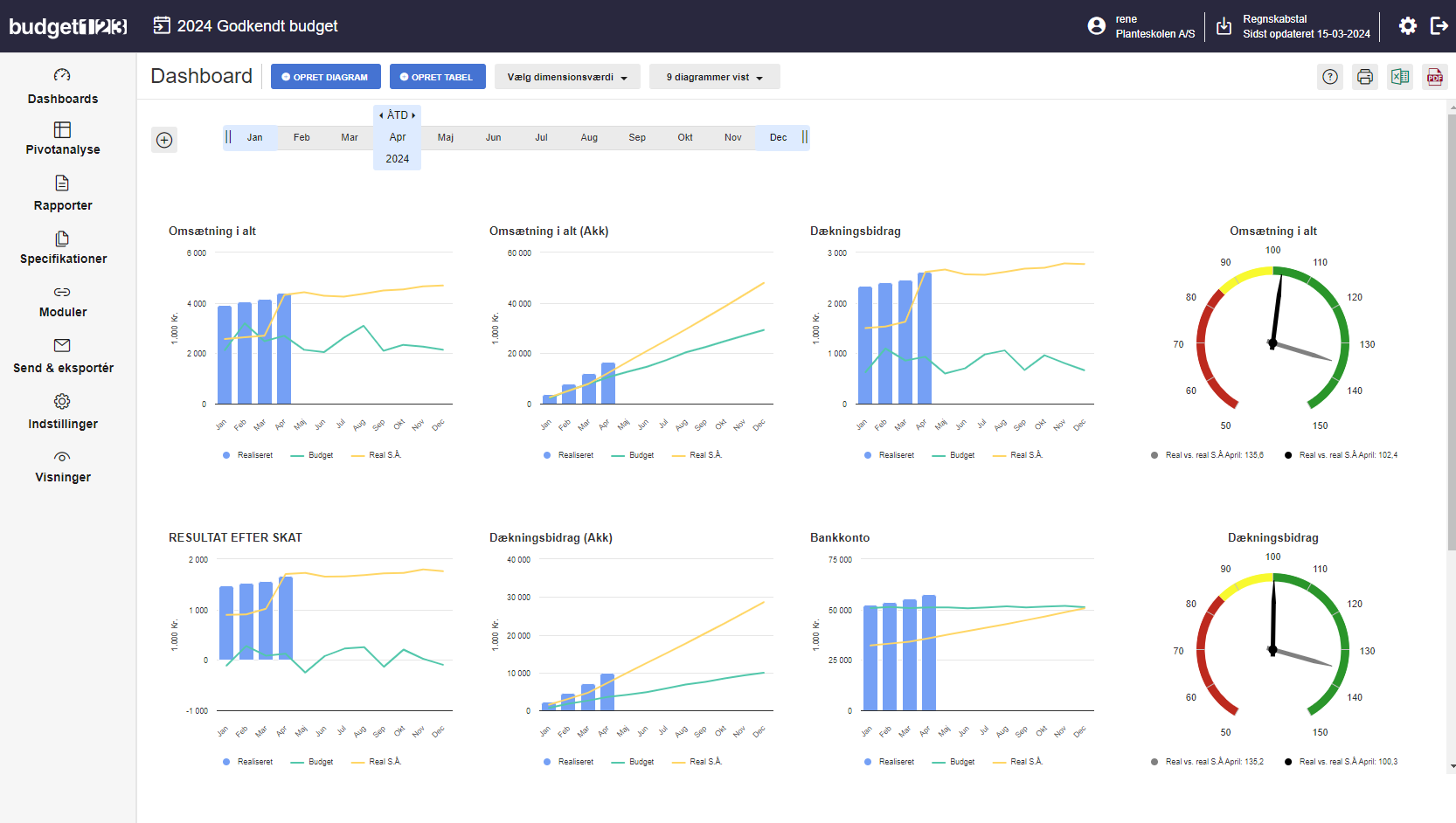Image resolution: width=1456 pixels, height=823 pixels.
Task: Open the 9 diagrammer vist dropdown
Action: tap(714, 77)
